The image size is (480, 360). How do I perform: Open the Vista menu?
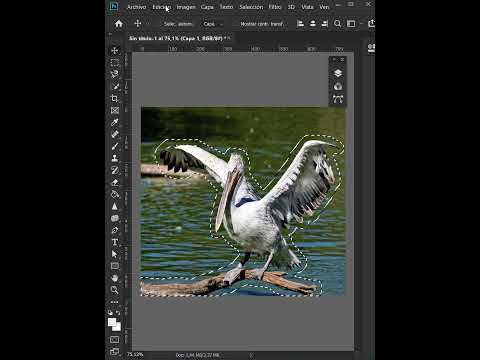307,7
